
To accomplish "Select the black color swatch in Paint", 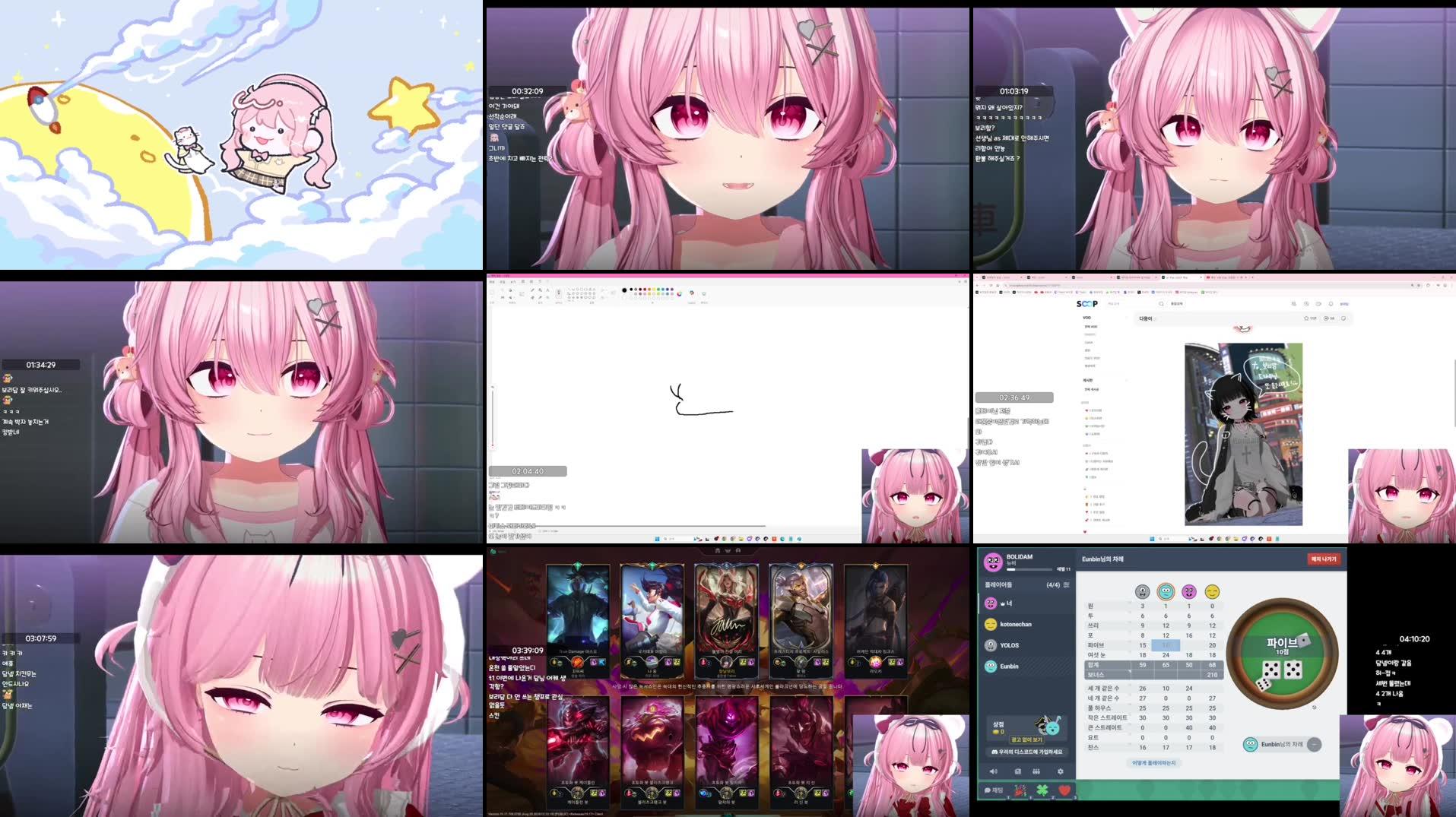I will click(631, 290).
